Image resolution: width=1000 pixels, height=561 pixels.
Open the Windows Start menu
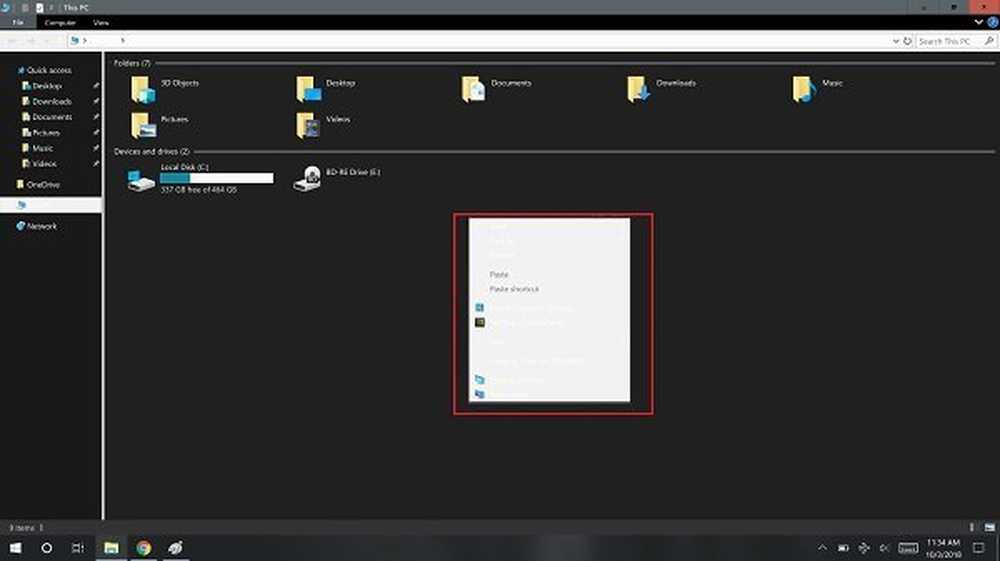pyautogui.click(x=16, y=548)
